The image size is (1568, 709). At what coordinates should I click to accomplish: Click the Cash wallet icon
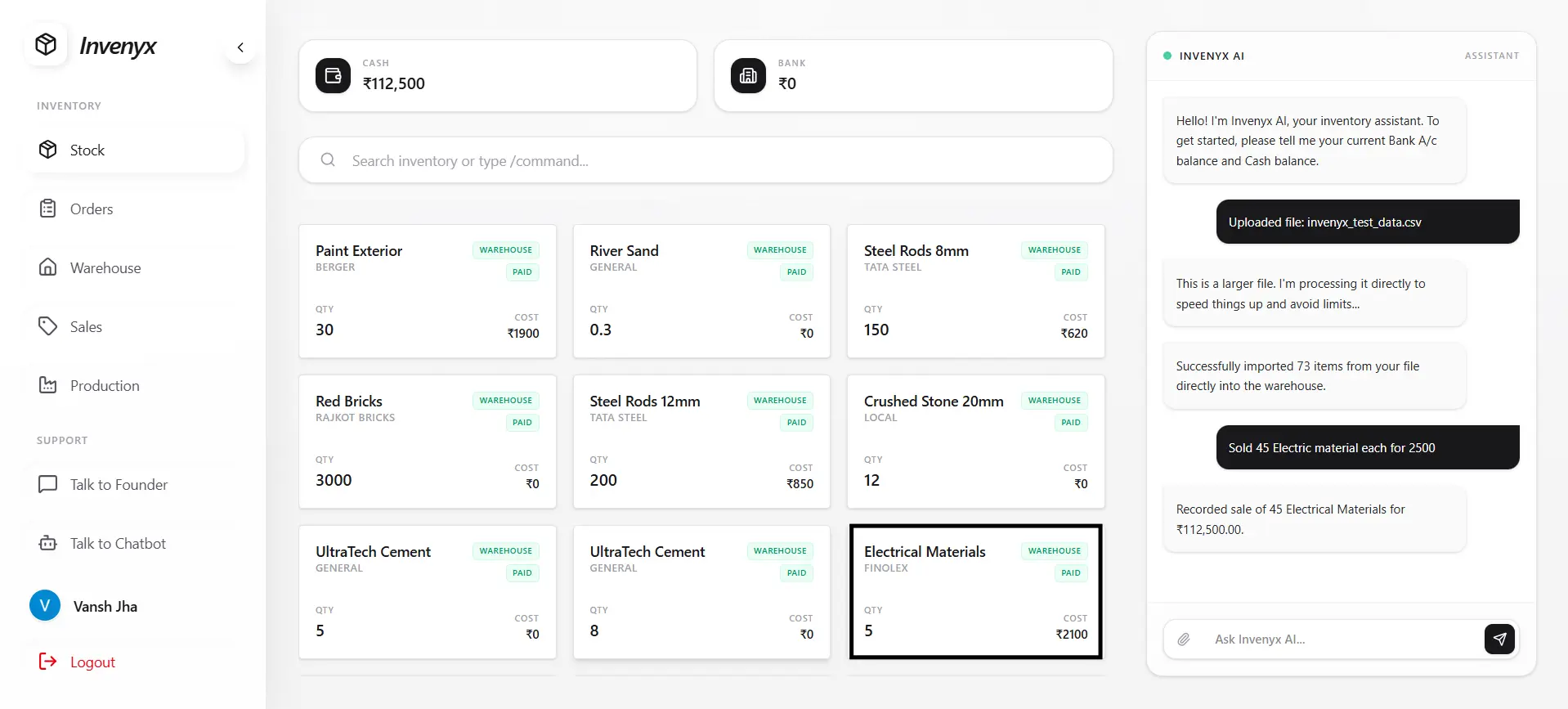point(333,76)
